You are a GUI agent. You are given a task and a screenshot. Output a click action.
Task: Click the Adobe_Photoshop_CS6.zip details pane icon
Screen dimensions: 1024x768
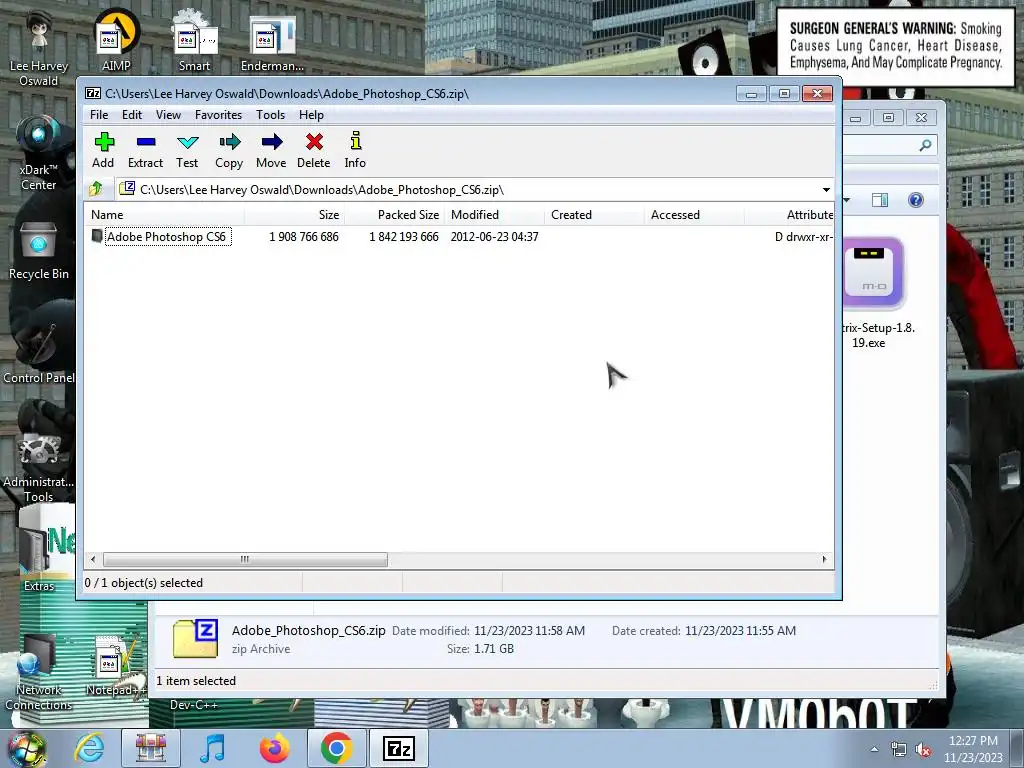click(x=195, y=638)
